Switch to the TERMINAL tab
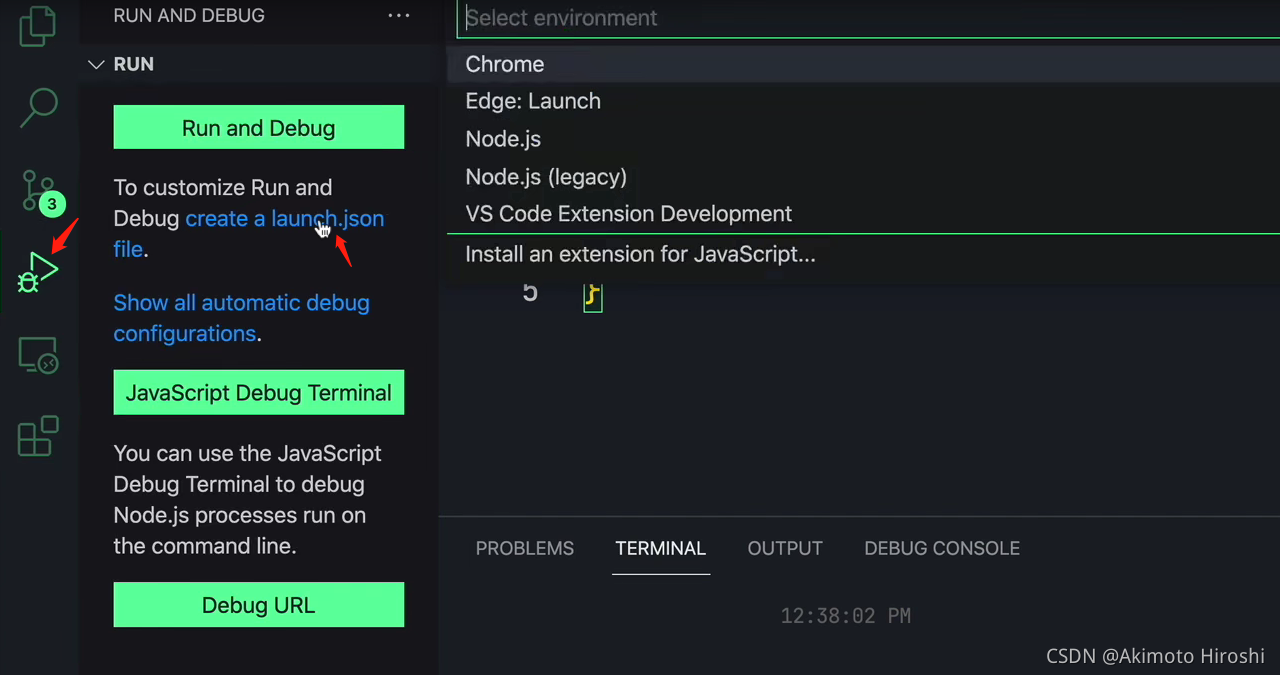1280x675 pixels. (x=661, y=548)
